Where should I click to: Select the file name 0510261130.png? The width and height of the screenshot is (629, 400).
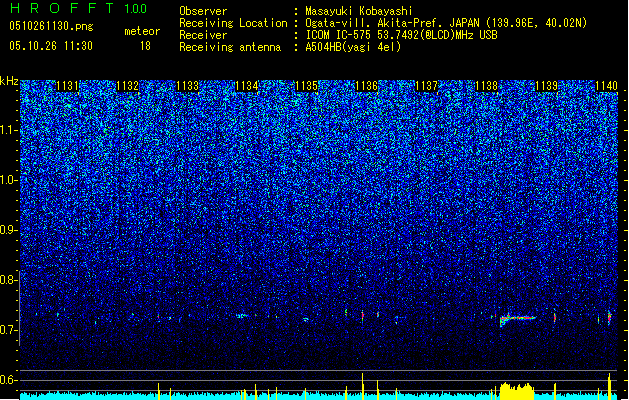[51, 26]
